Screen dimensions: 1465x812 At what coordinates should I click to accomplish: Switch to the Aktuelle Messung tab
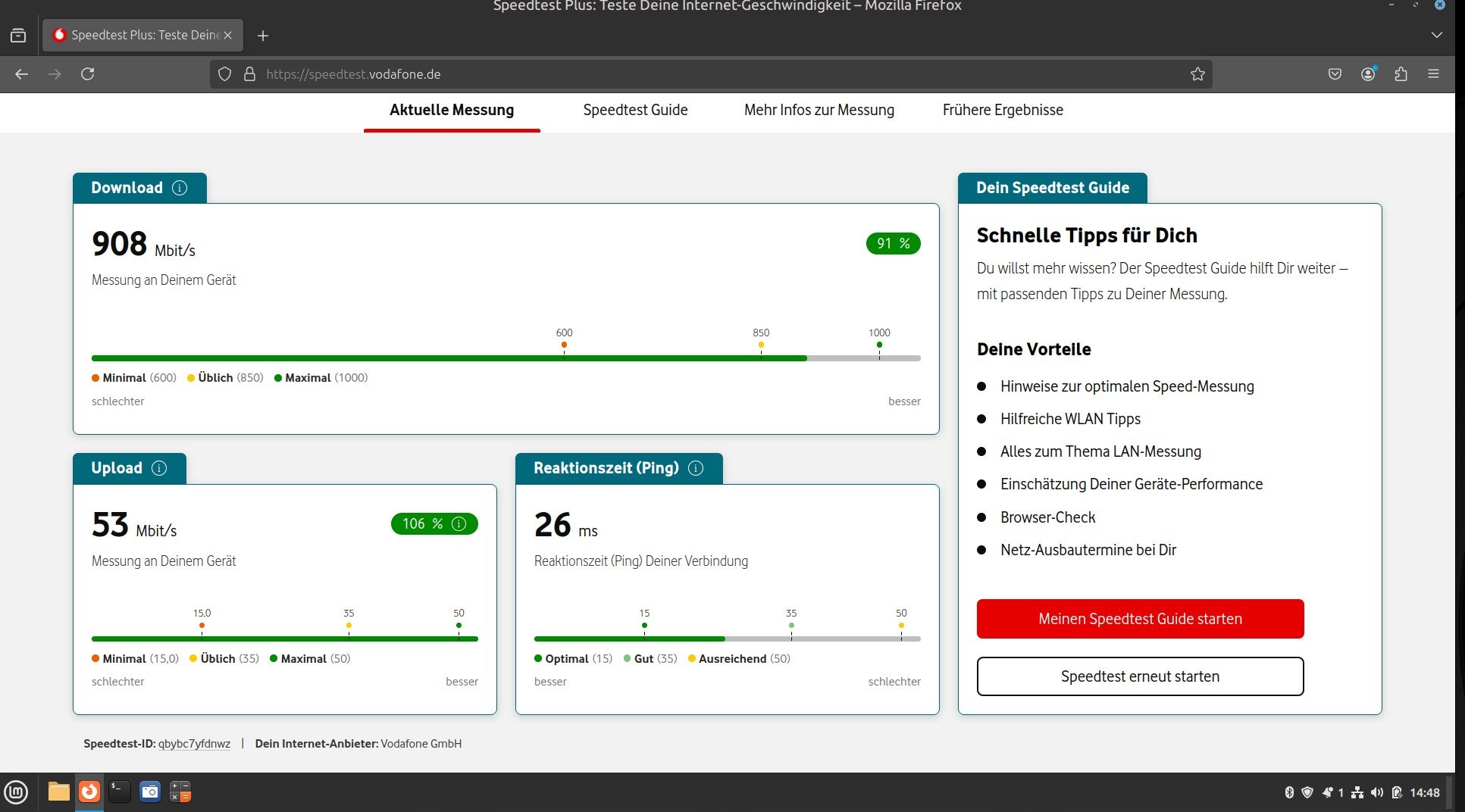point(452,111)
